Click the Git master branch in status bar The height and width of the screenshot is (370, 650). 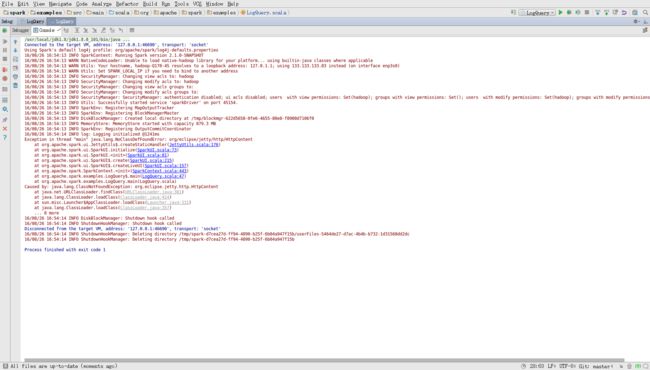tap(596, 366)
